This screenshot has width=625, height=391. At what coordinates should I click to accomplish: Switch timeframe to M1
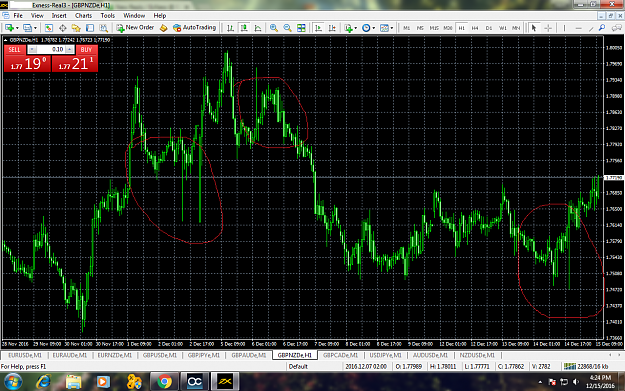tap(406, 28)
